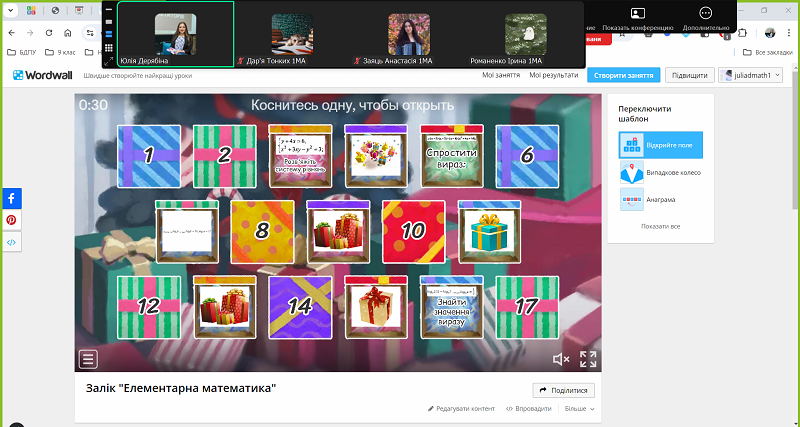Go to Мої заняття
This screenshot has width=800, height=427.
pos(500,75)
